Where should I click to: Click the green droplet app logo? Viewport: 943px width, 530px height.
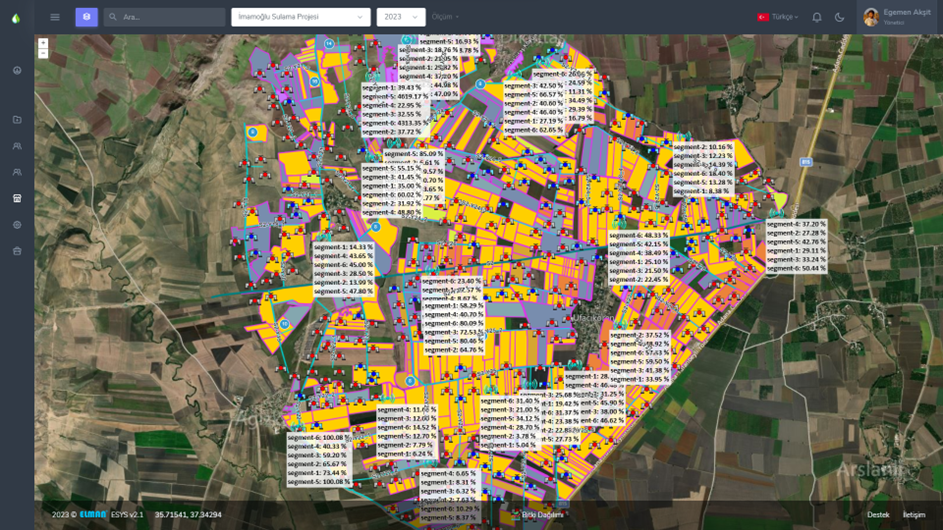[16, 18]
